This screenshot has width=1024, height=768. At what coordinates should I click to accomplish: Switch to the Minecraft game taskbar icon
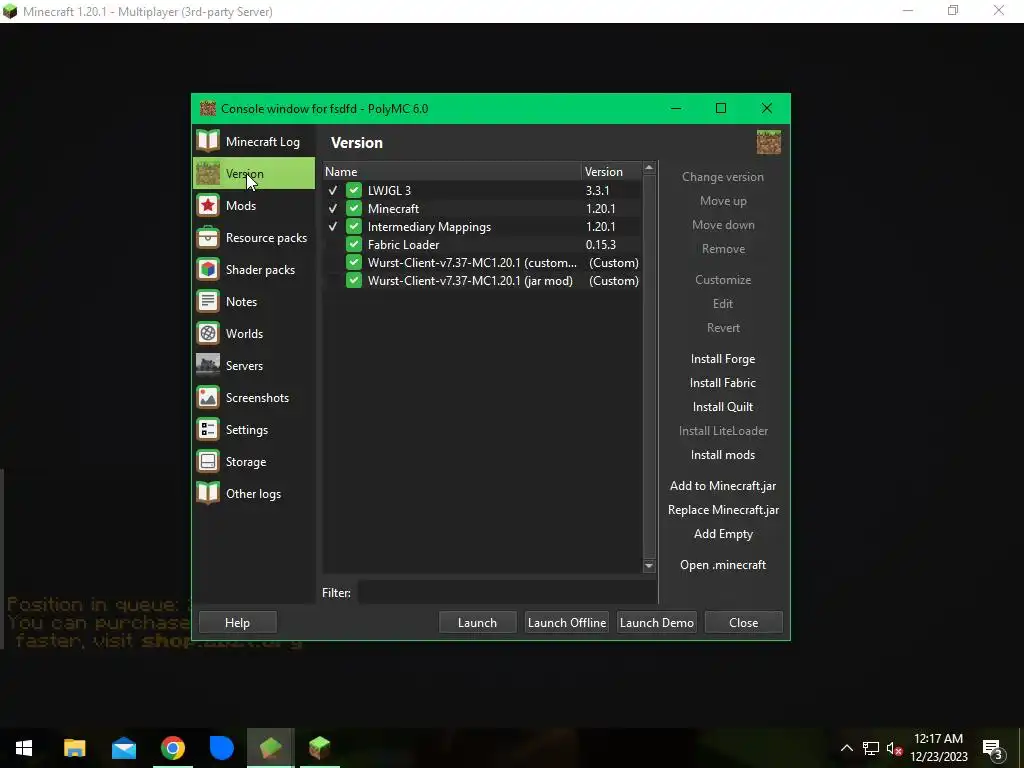tap(319, 748)
